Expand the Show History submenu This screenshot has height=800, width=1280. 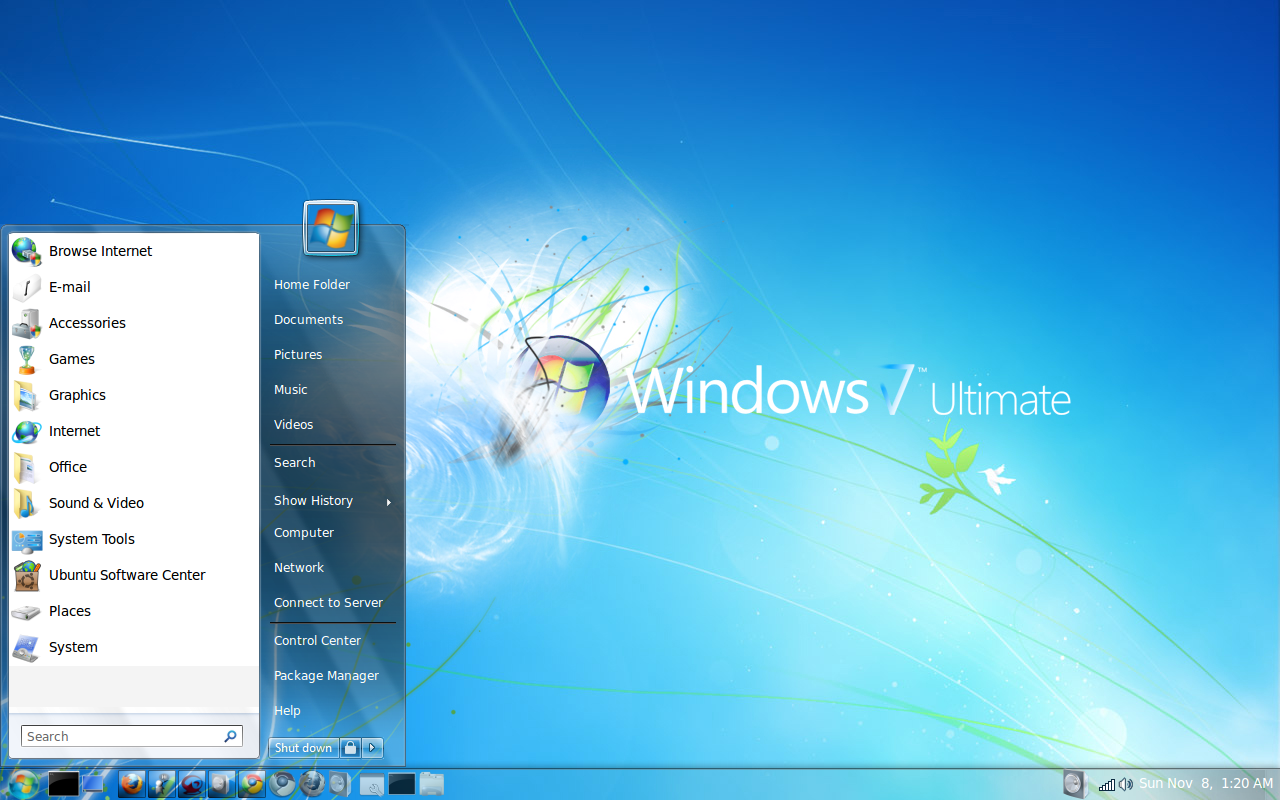tap(313, 501)
